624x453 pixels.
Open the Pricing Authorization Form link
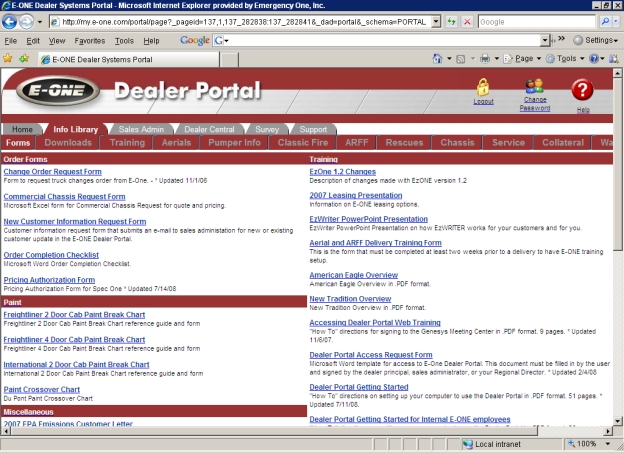click(49, 280)
